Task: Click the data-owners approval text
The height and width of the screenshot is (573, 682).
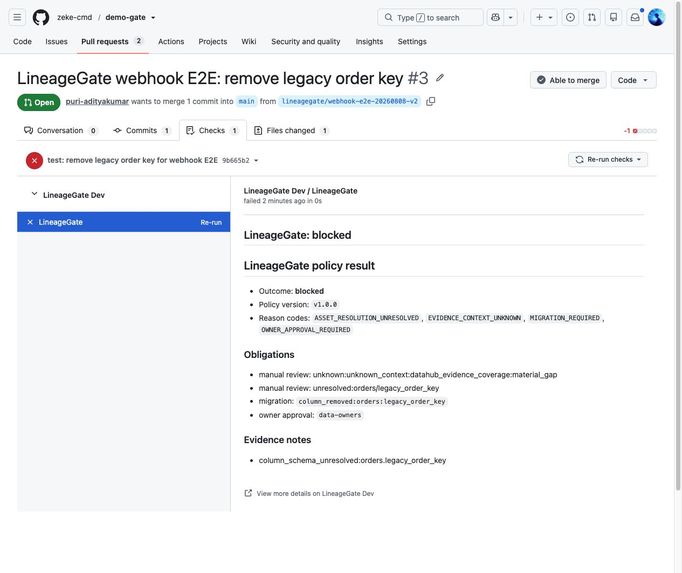Action: (340, 415)
